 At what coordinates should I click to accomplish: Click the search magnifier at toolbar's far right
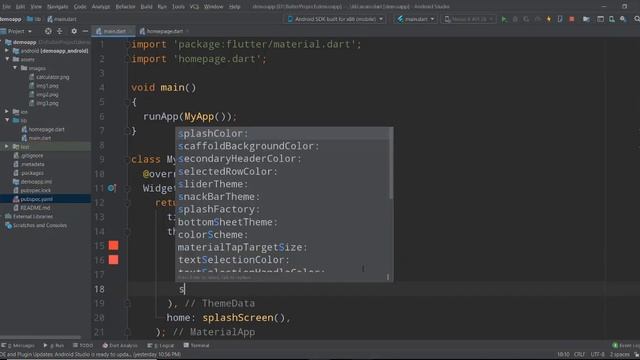636,19
